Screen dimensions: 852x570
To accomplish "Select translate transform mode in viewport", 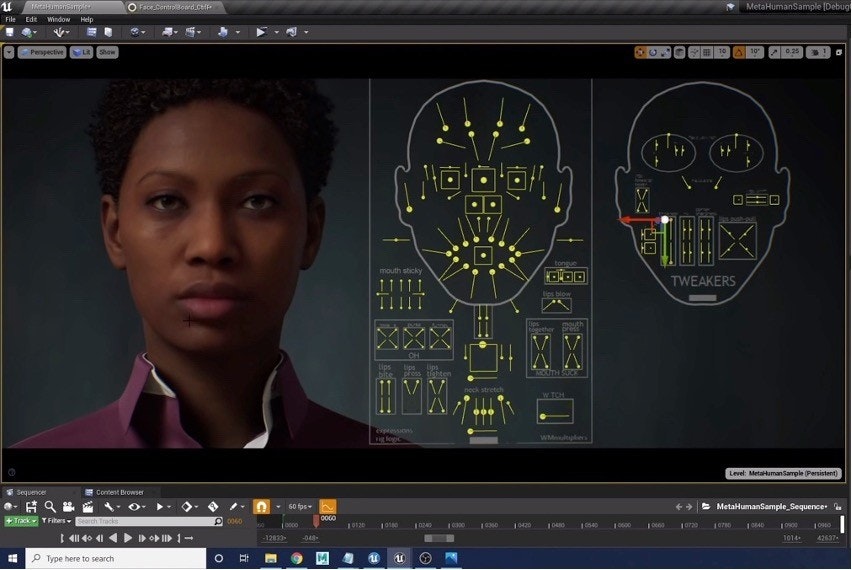I will click(641, 52).
